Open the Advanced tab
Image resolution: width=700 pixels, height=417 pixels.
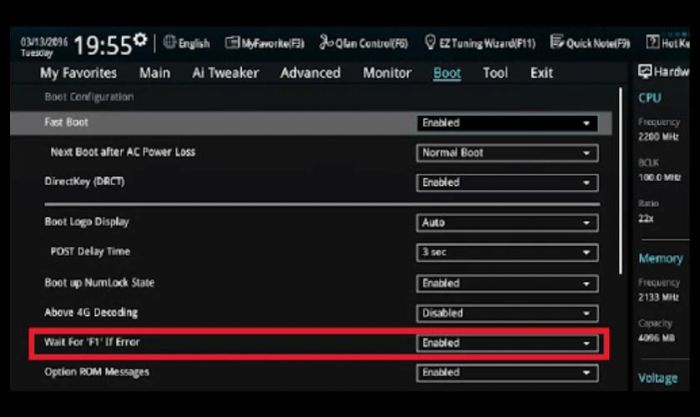pos(310,73)
